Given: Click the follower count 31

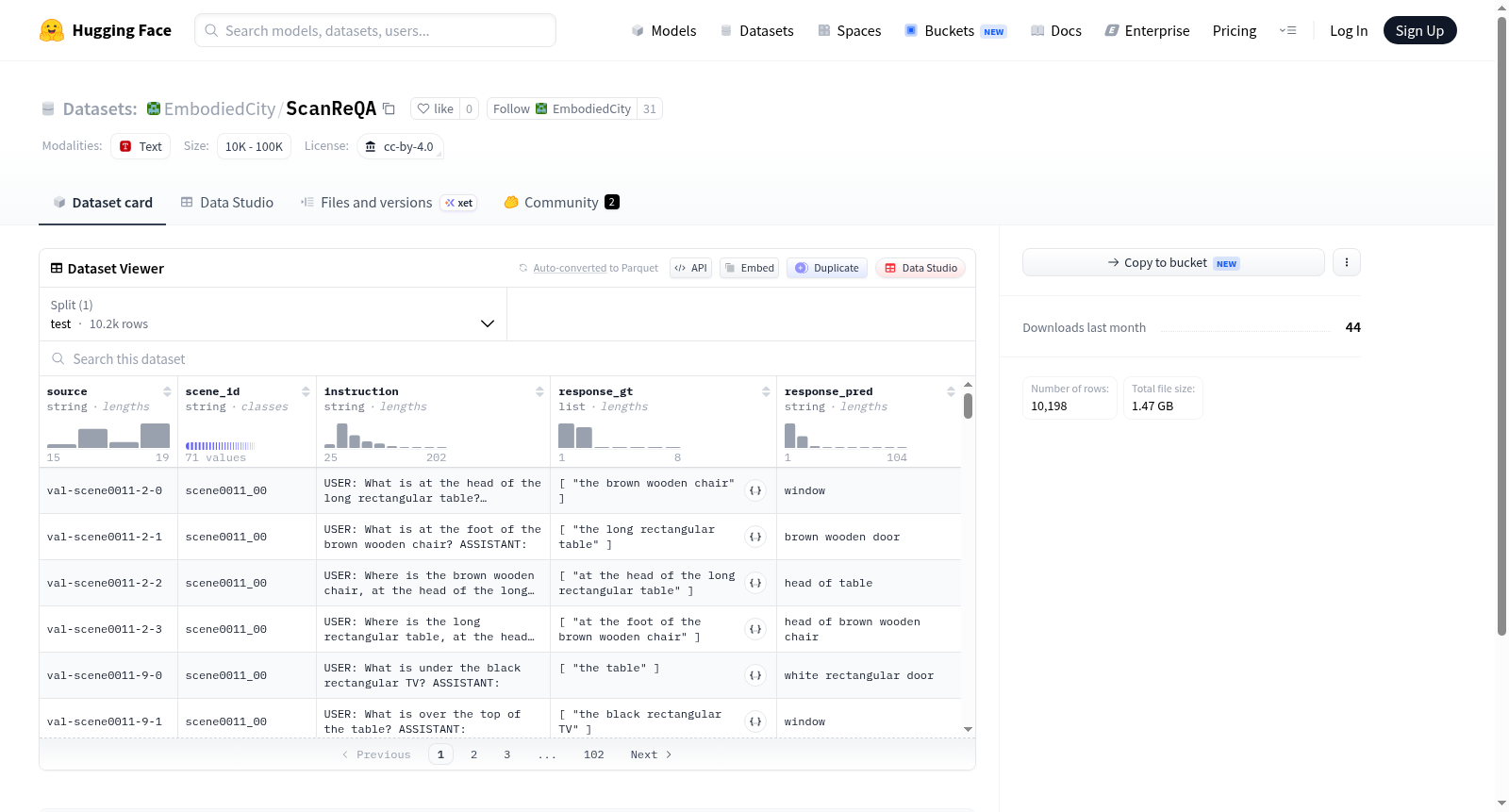Looking at the screenshot, I should pos(650,108).
